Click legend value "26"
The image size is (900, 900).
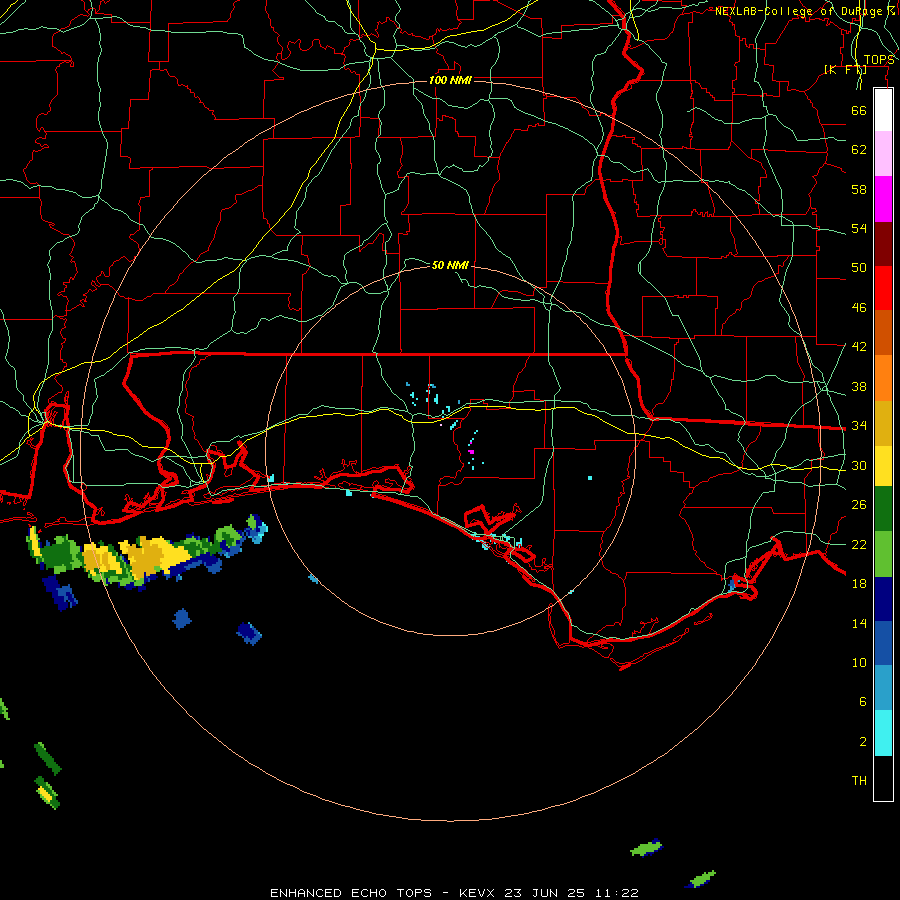coord(859,505)
